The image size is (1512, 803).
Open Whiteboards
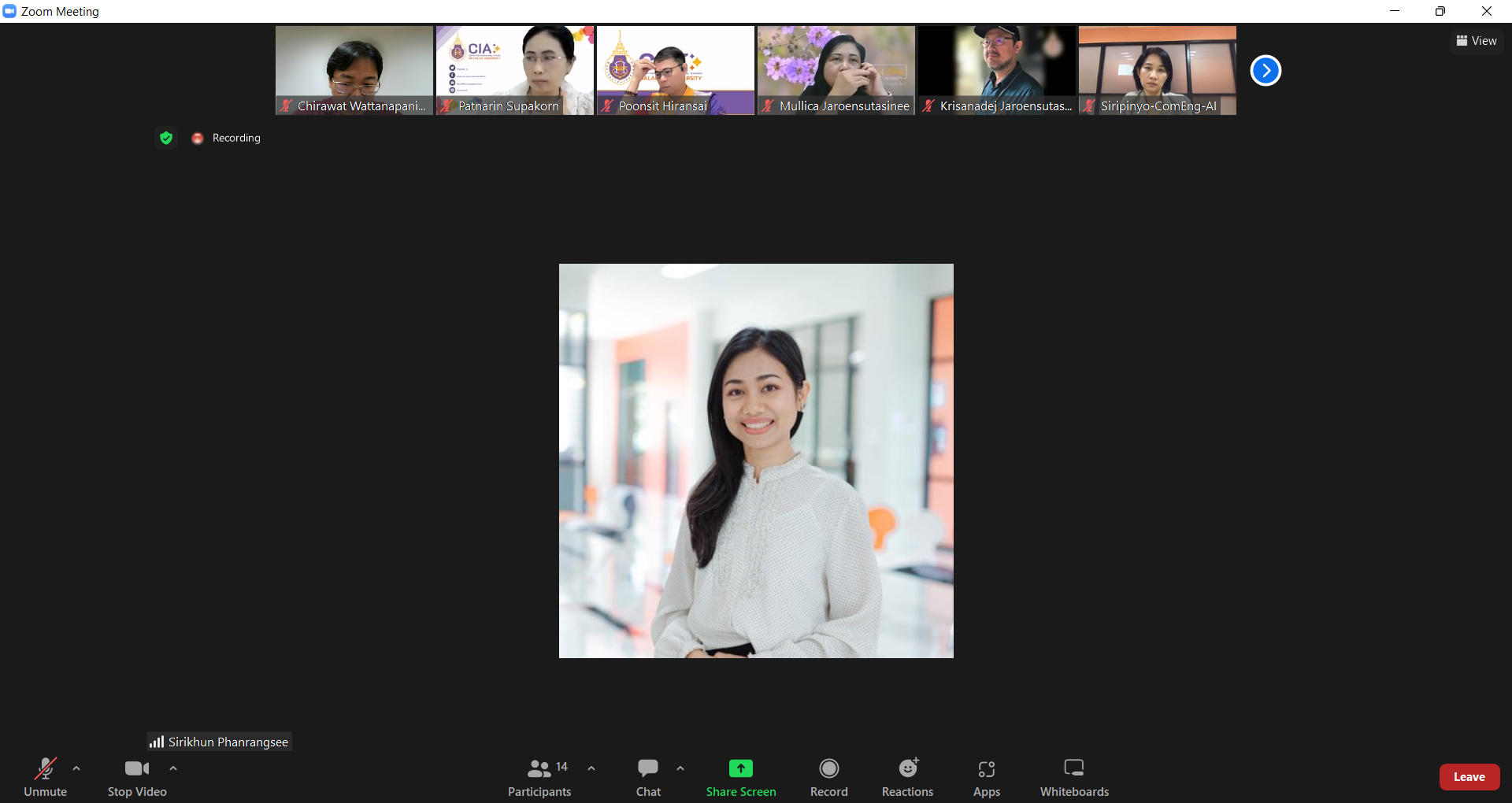click(x=1073, y=776)
